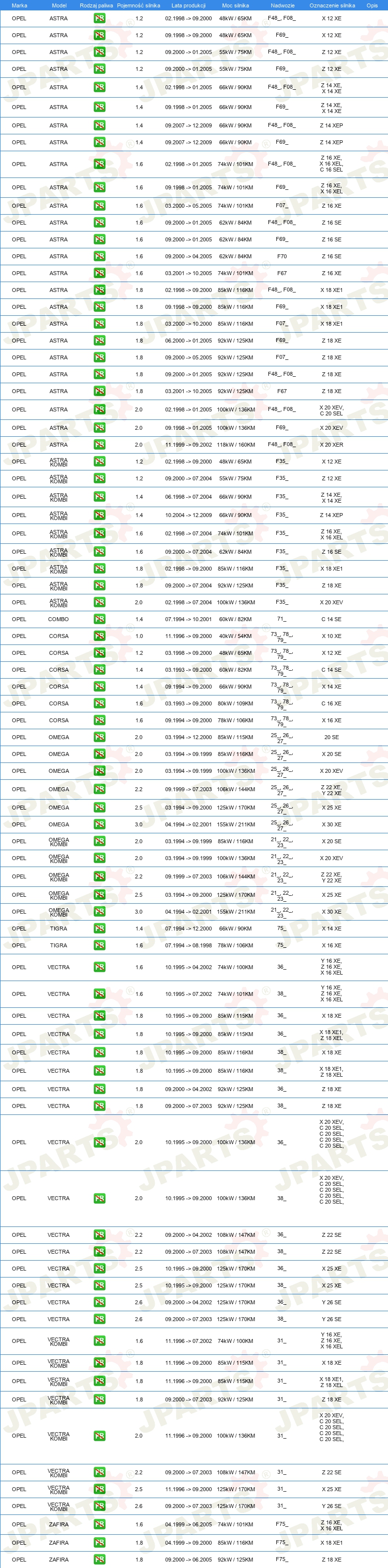
Task: Click the fuel icon in the Zafira 1.6 row
Action: click(x=99, y=1524)
